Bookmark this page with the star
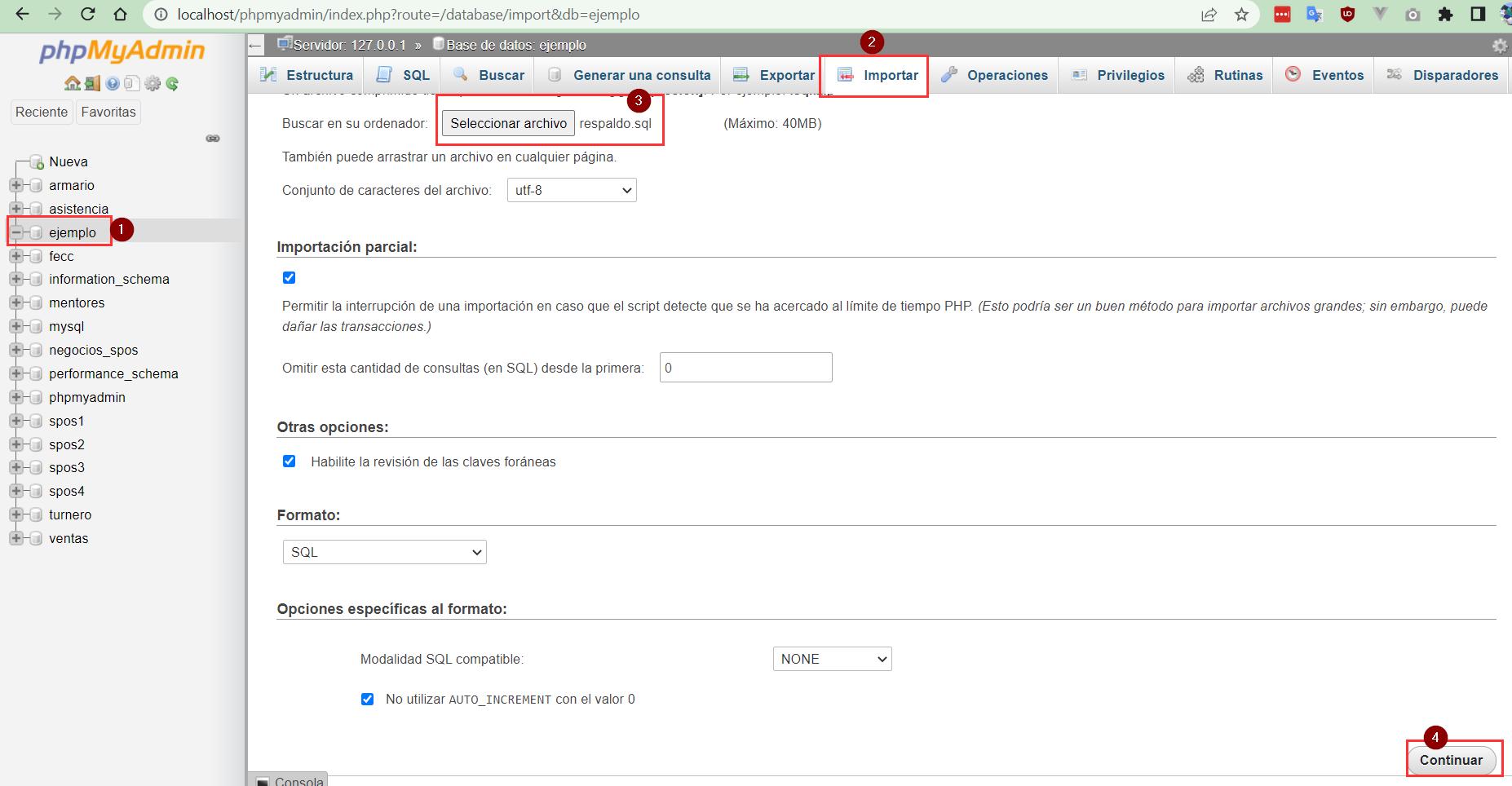 point(1241,14)
